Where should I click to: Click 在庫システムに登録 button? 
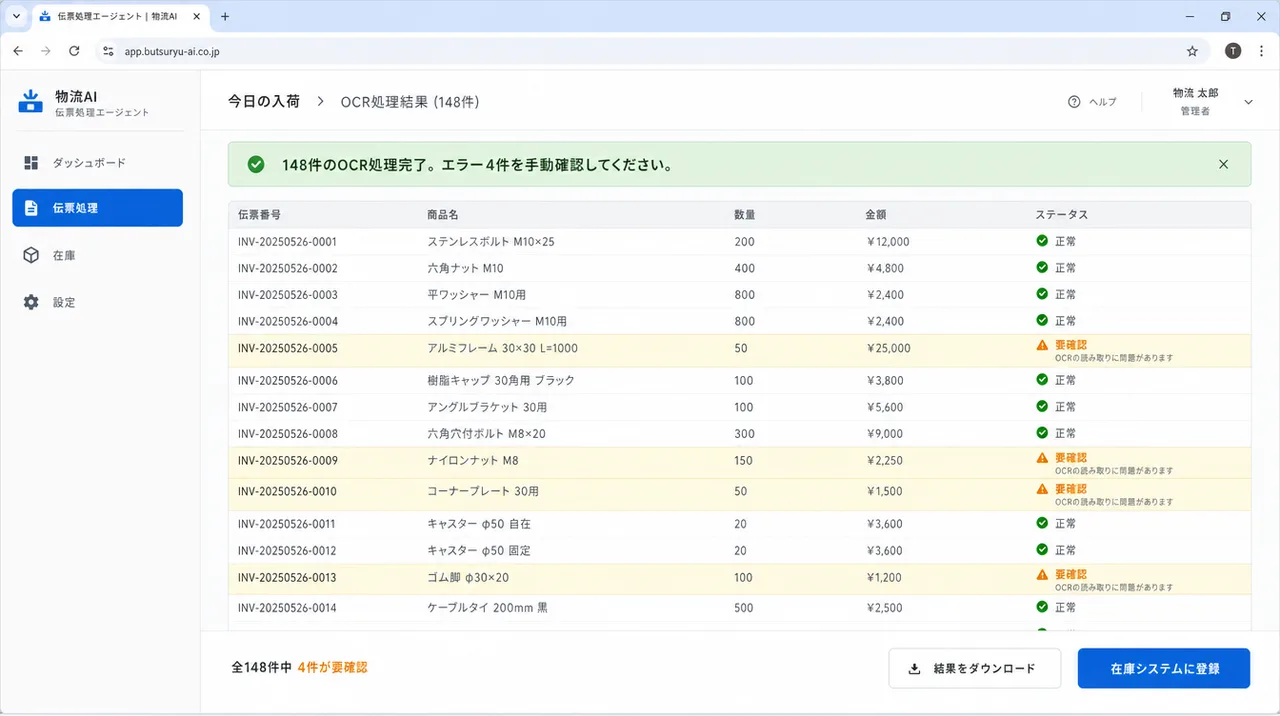coord(1164,668)
